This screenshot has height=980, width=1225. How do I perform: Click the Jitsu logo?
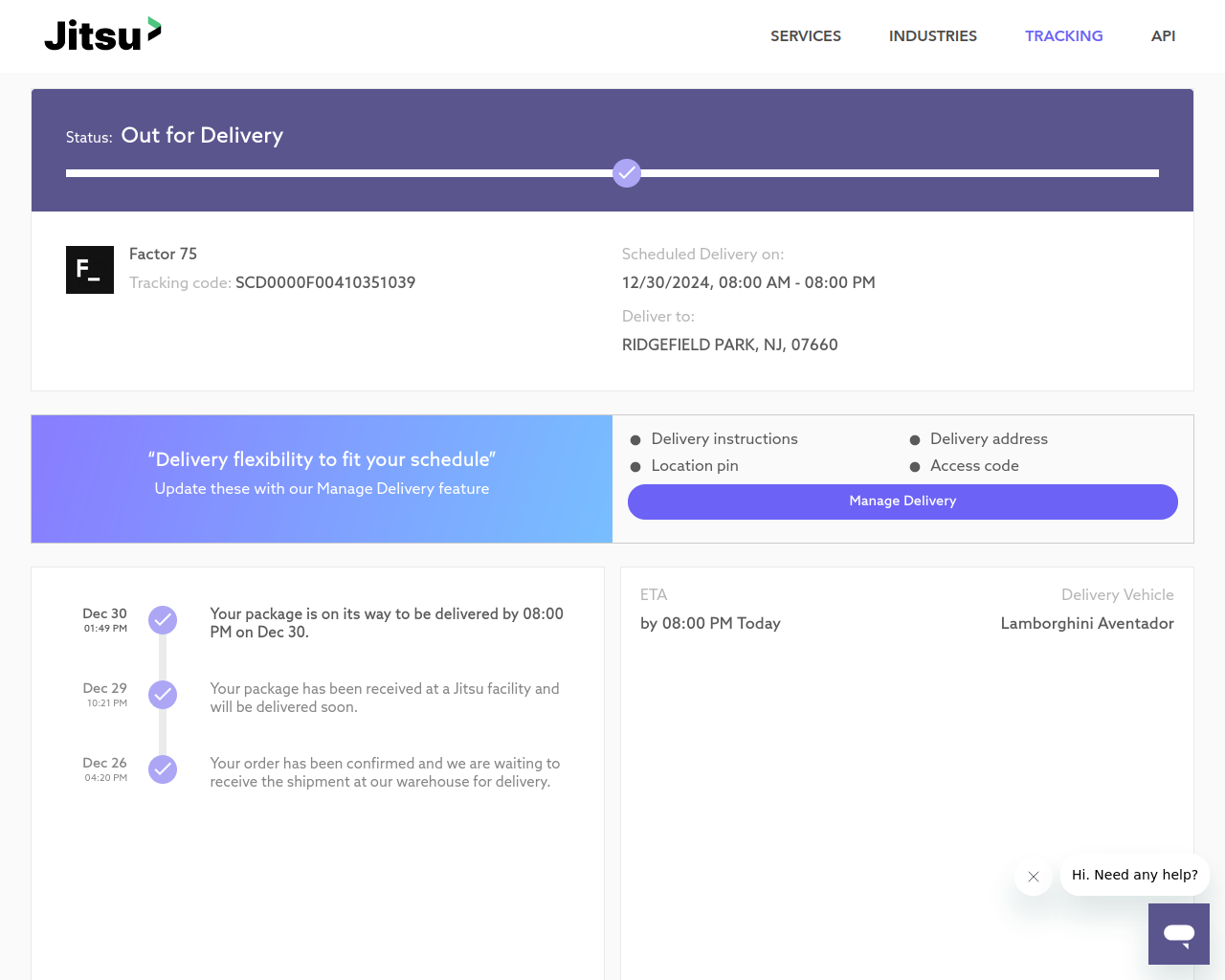102,34
